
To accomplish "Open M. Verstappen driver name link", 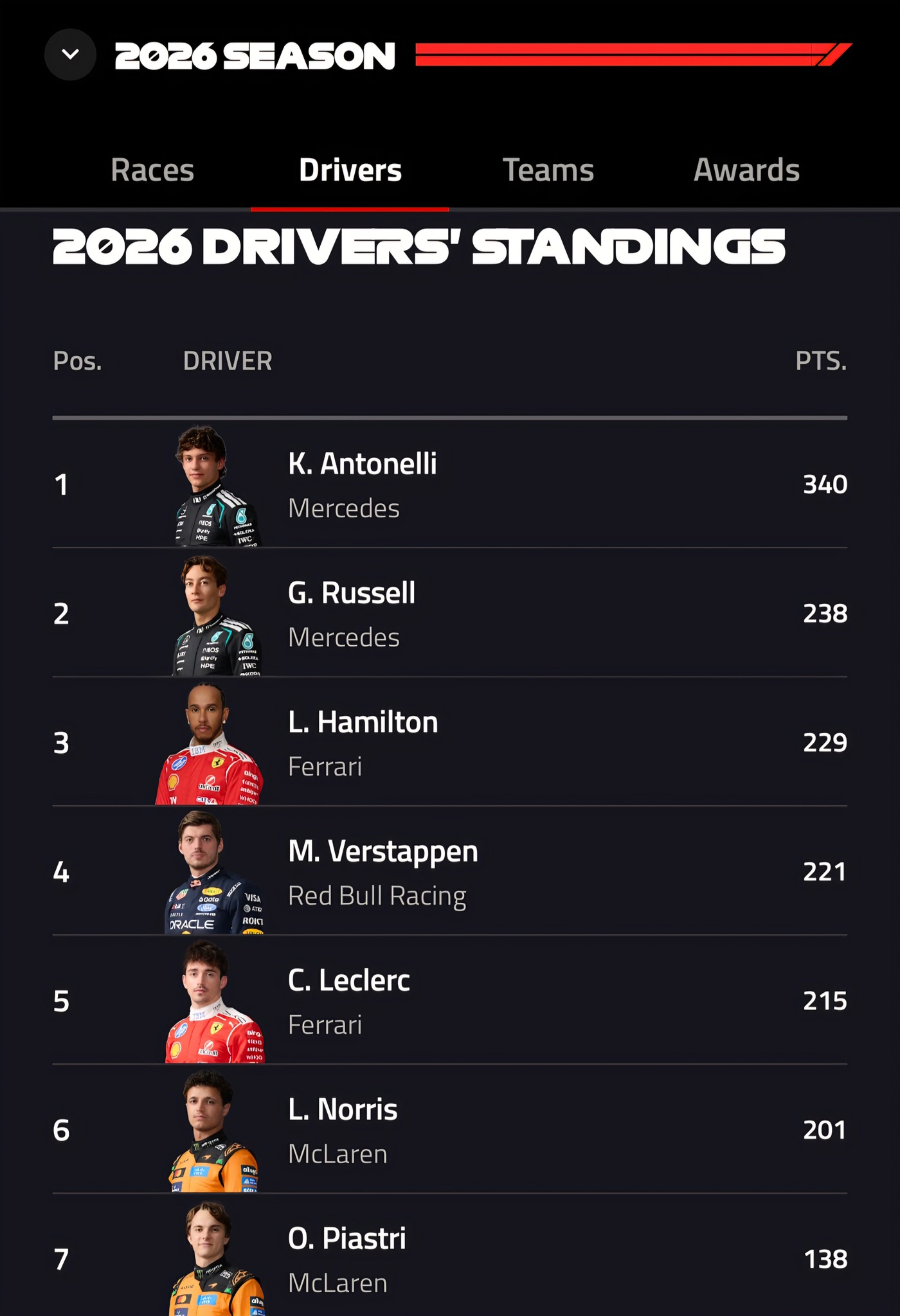I will coord(382,851).
